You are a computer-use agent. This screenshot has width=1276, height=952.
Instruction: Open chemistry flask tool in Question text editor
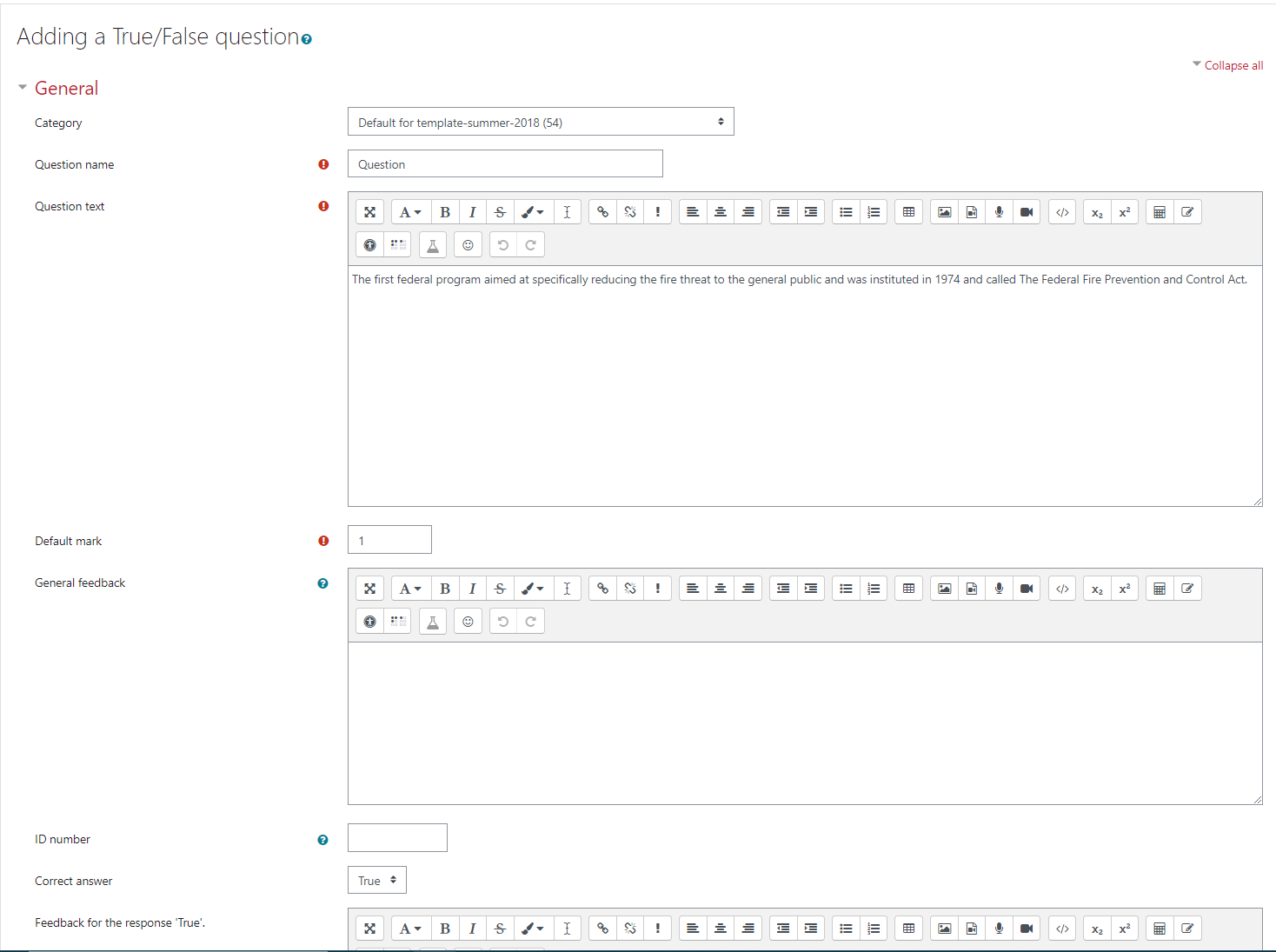[433, 245]
